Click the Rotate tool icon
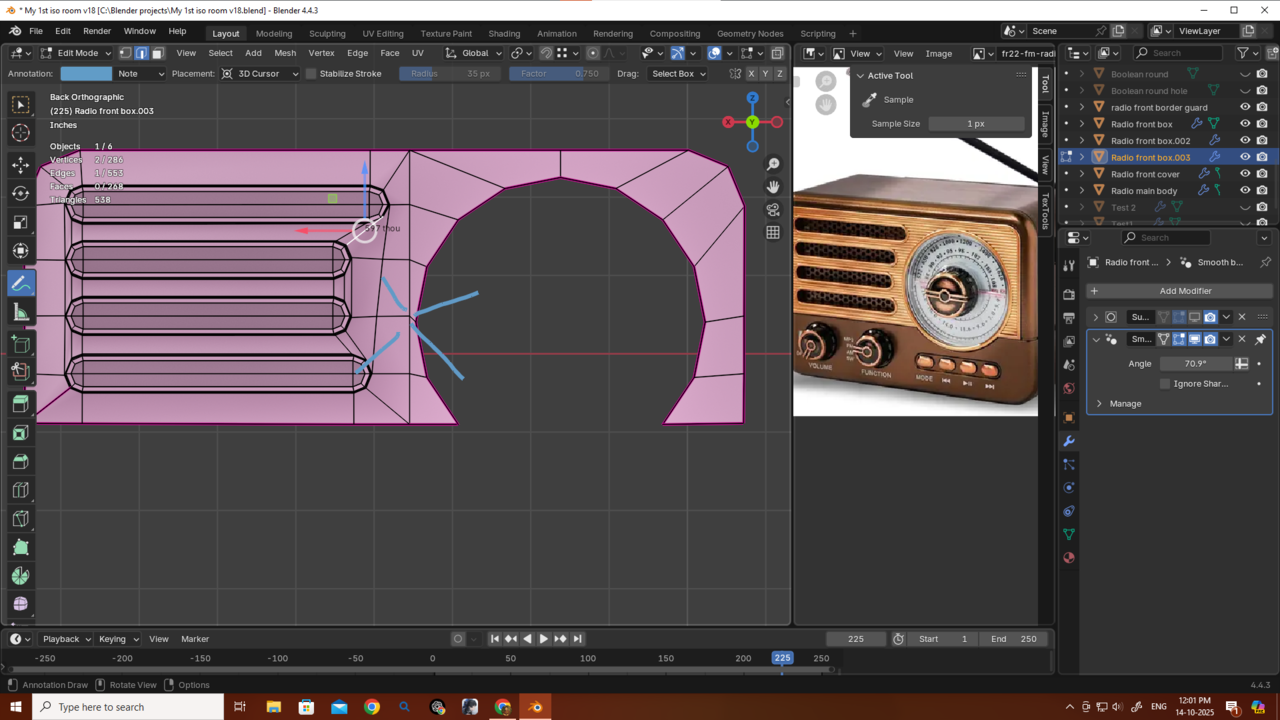 (20, 193)
